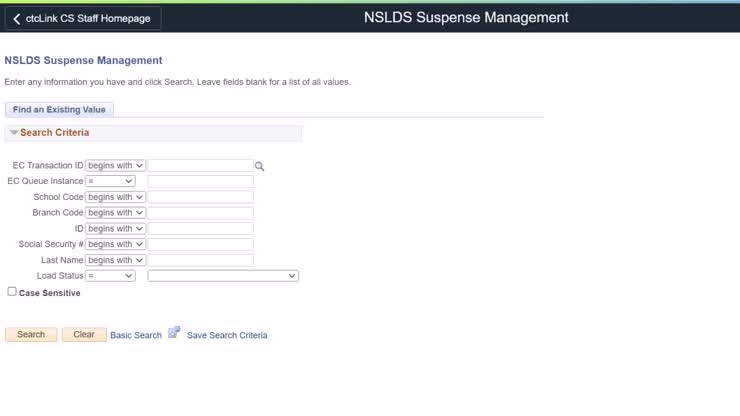Click the NSLDS Suspense Management page heading
Screen dimensions: 740x416
(x=84, y=60)
